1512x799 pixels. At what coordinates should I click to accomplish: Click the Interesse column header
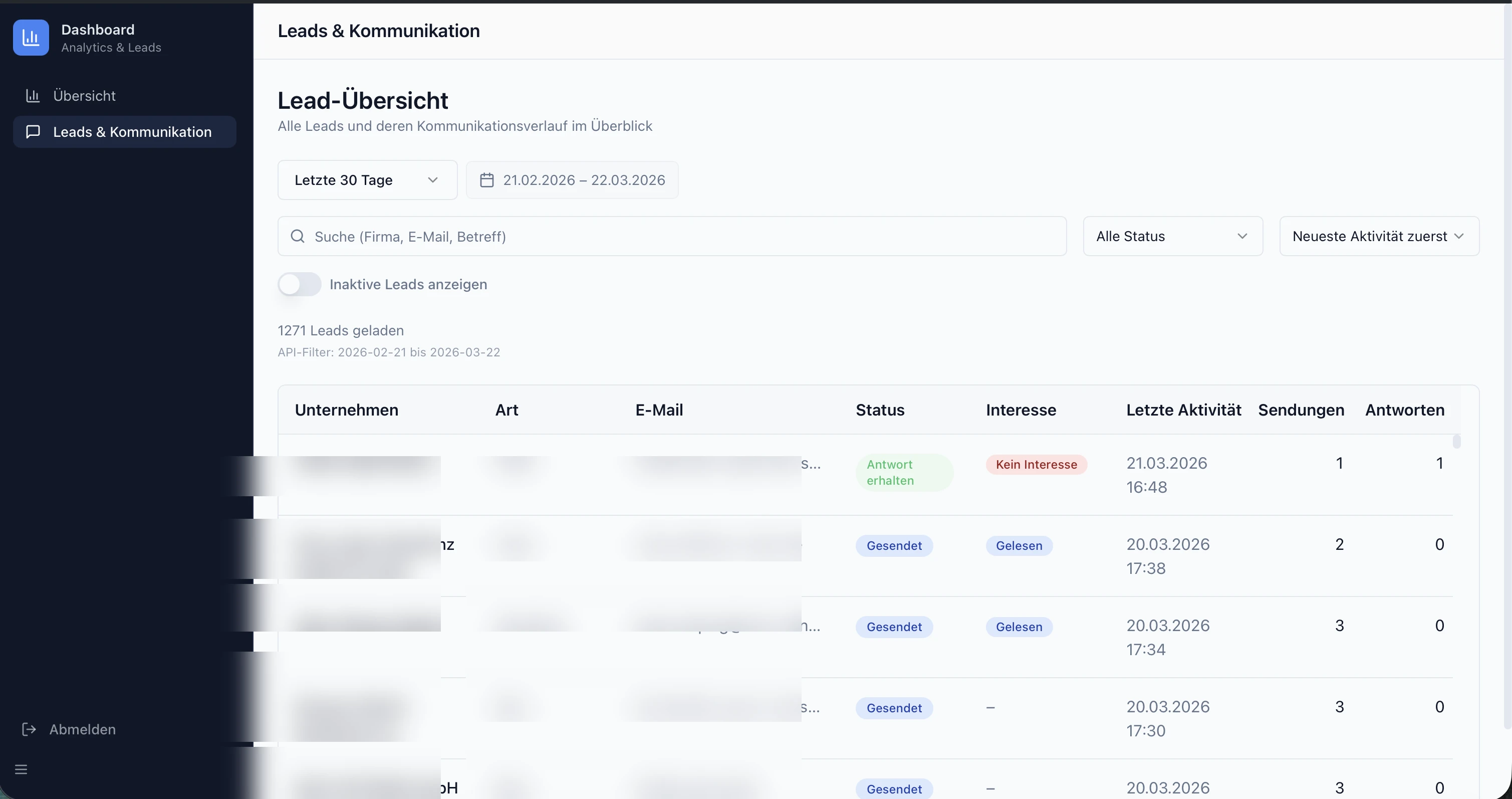pyautogui.click(x=1021, y=411)
